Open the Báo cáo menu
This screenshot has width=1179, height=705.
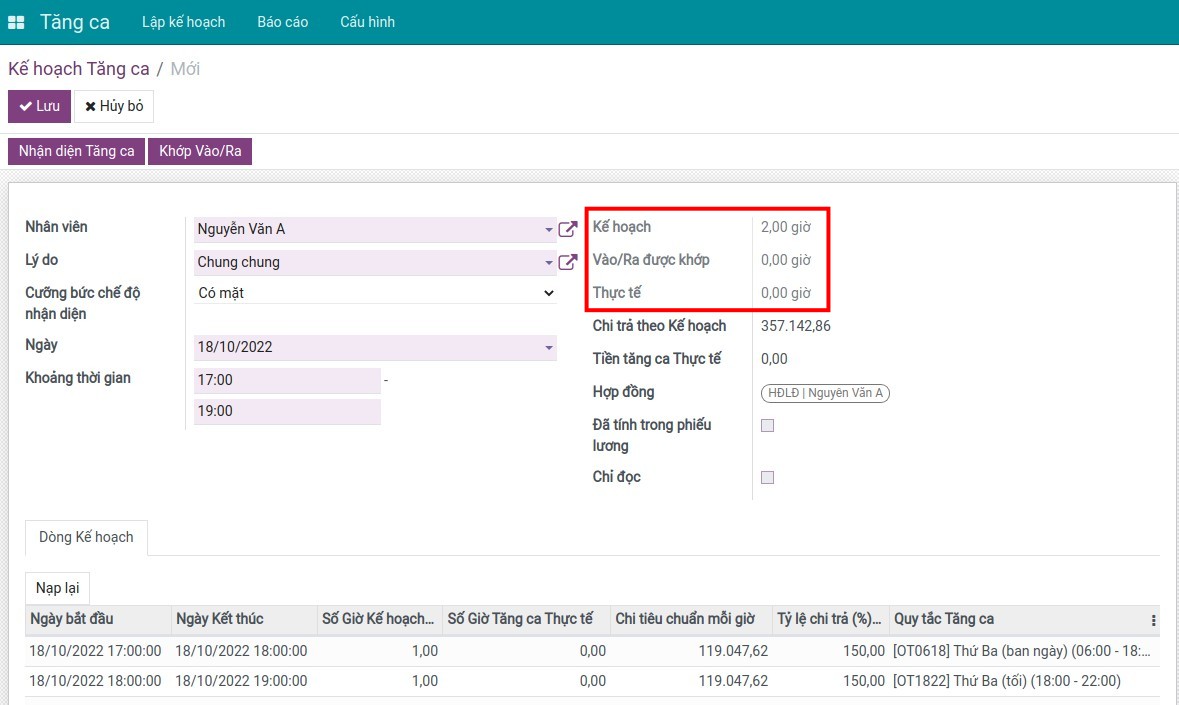(x=282, y=22)
